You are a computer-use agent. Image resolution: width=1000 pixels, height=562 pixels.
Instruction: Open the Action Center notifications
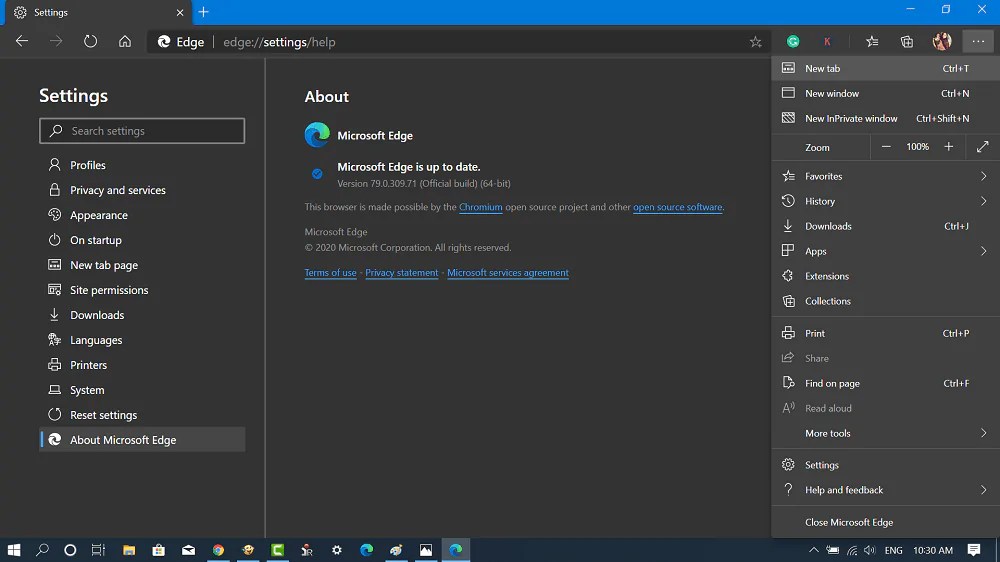(x=974, y=550)
